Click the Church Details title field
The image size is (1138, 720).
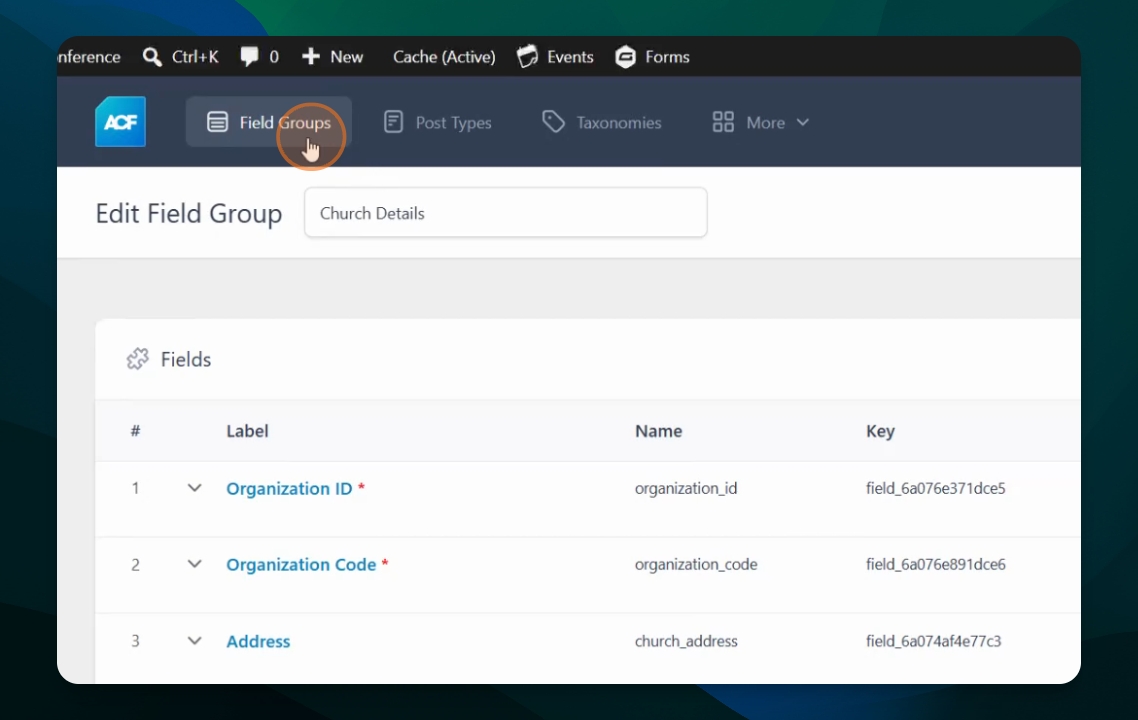pyautogui.click(x=506, y=213)
